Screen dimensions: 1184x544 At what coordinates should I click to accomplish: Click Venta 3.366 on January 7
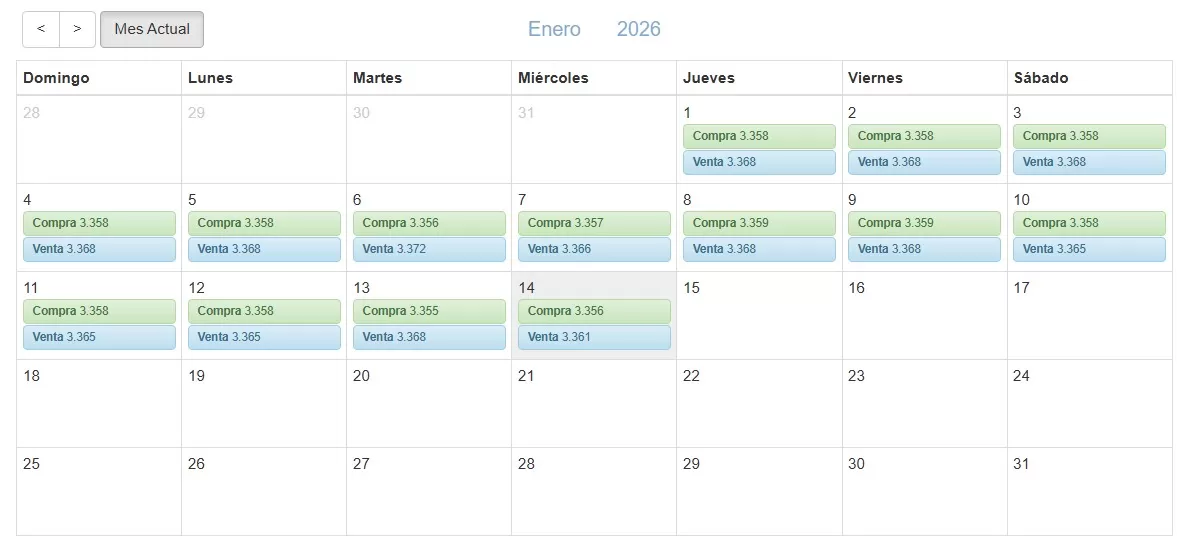pos(594,249)
